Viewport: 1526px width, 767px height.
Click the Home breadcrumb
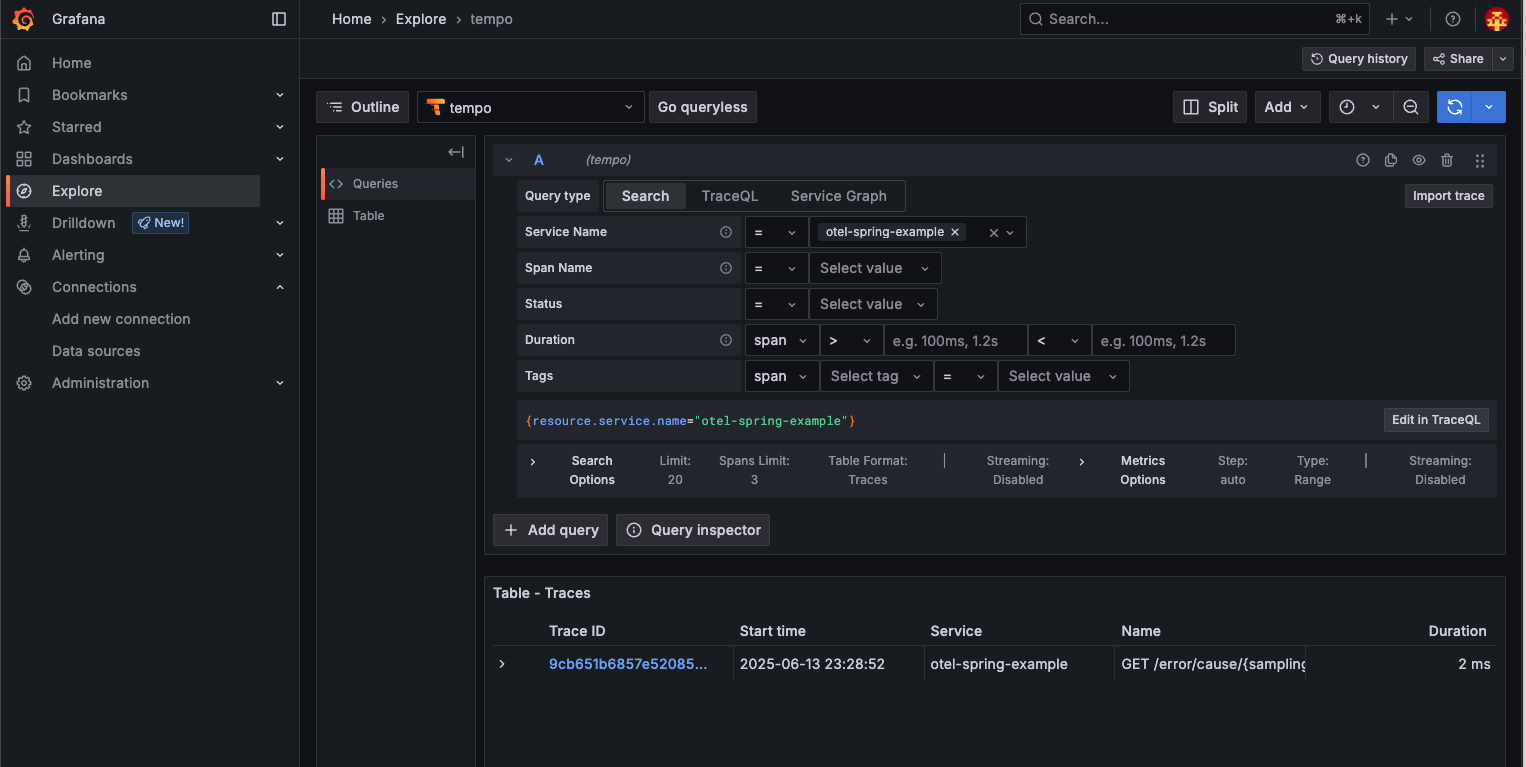coord(351,19)
